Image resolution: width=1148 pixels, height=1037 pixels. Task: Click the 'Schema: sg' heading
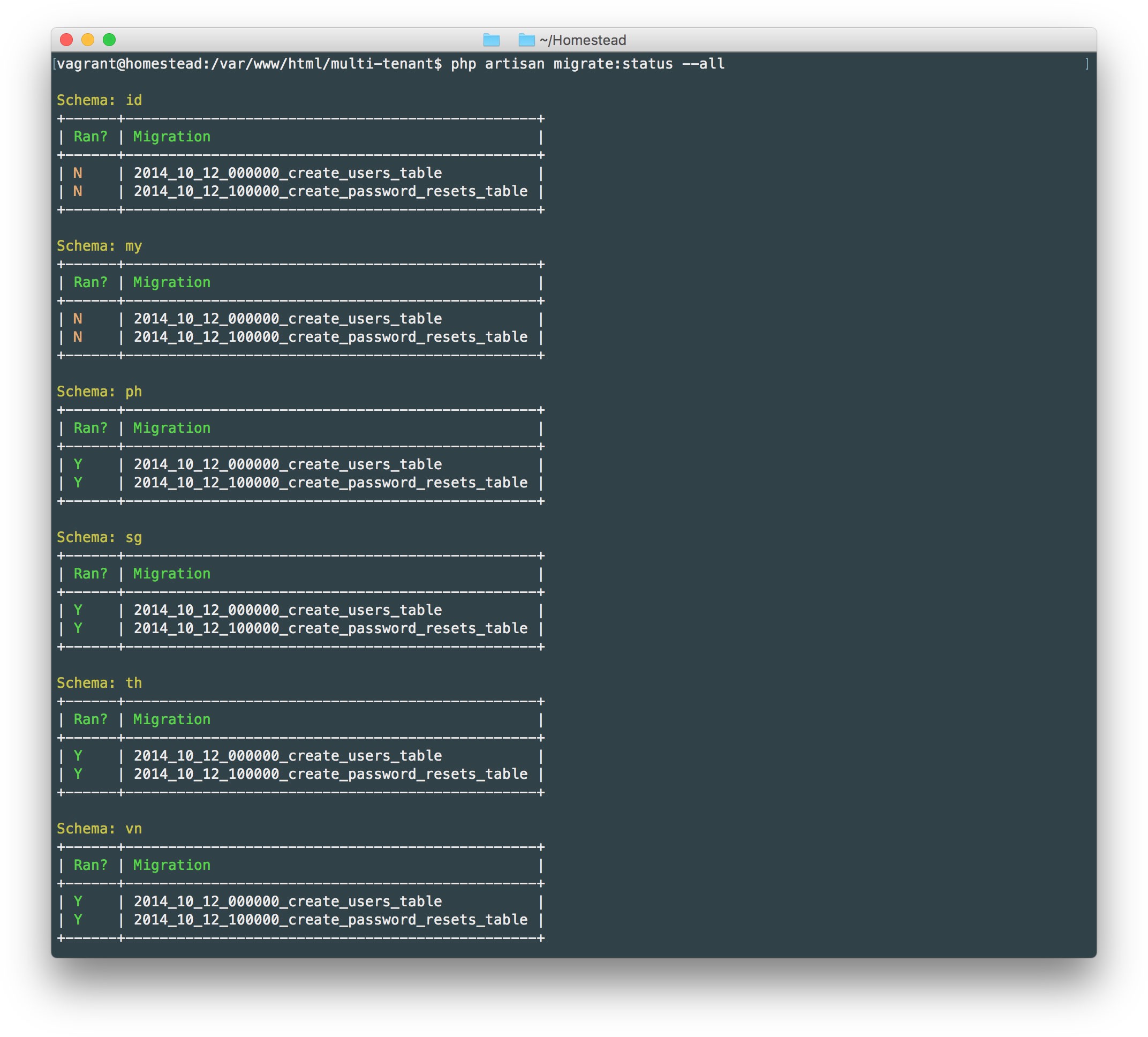[99, 537]
